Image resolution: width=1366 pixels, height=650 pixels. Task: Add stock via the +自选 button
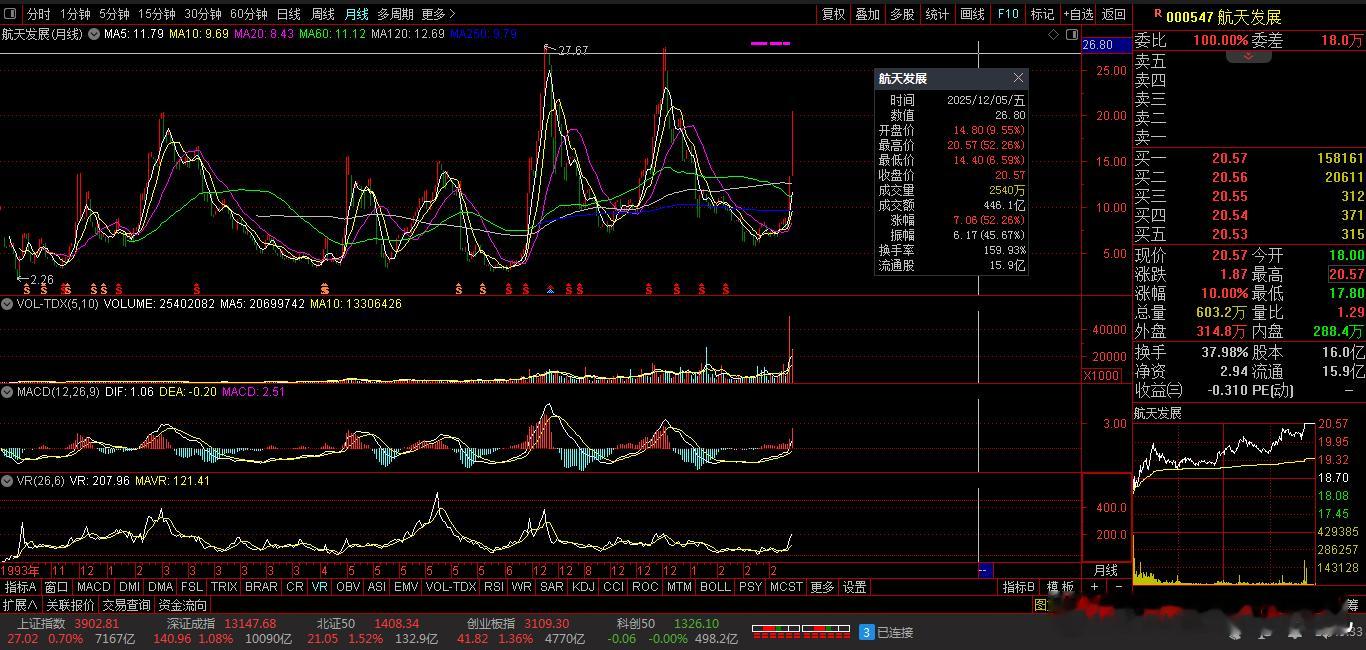(x=1077, y=14)
